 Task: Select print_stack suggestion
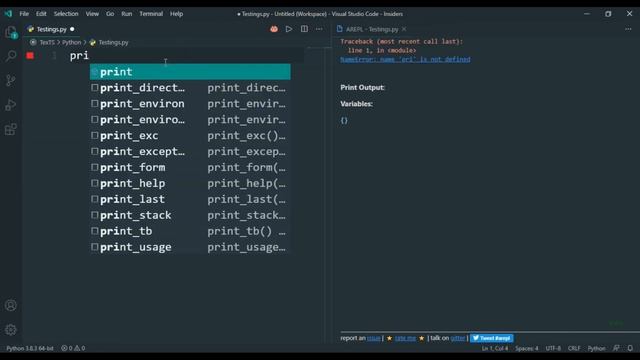point(190,215)
